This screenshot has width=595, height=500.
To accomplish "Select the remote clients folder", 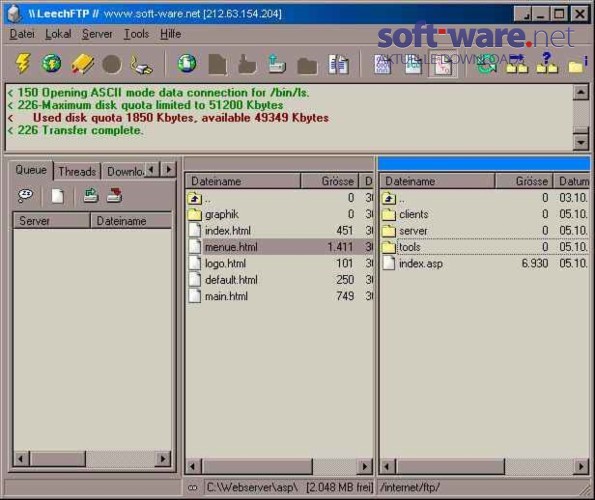I will pyautogui.click(x=414, y=214).
